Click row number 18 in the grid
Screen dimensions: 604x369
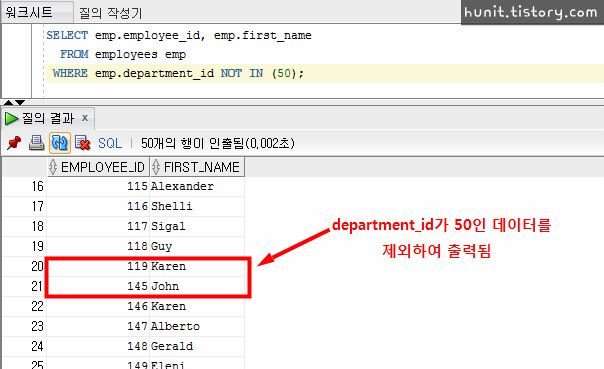[24, 226]
